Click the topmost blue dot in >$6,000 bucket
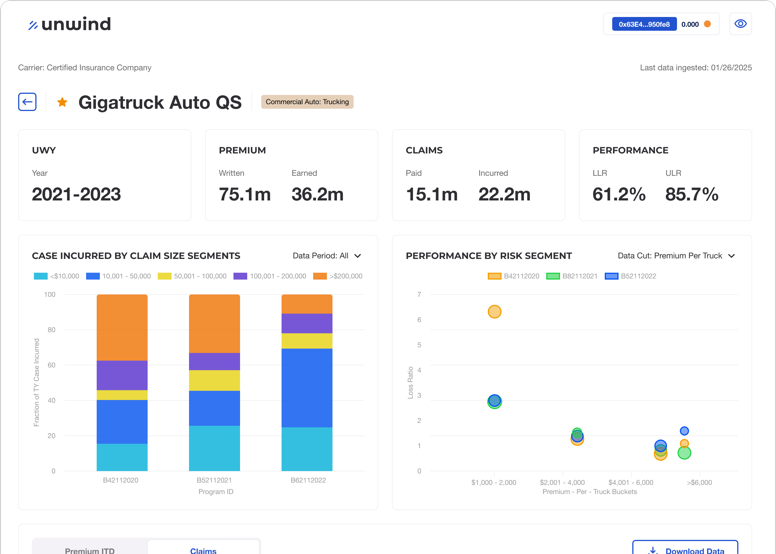Viewport: 776px width, 554px height. 684,431
